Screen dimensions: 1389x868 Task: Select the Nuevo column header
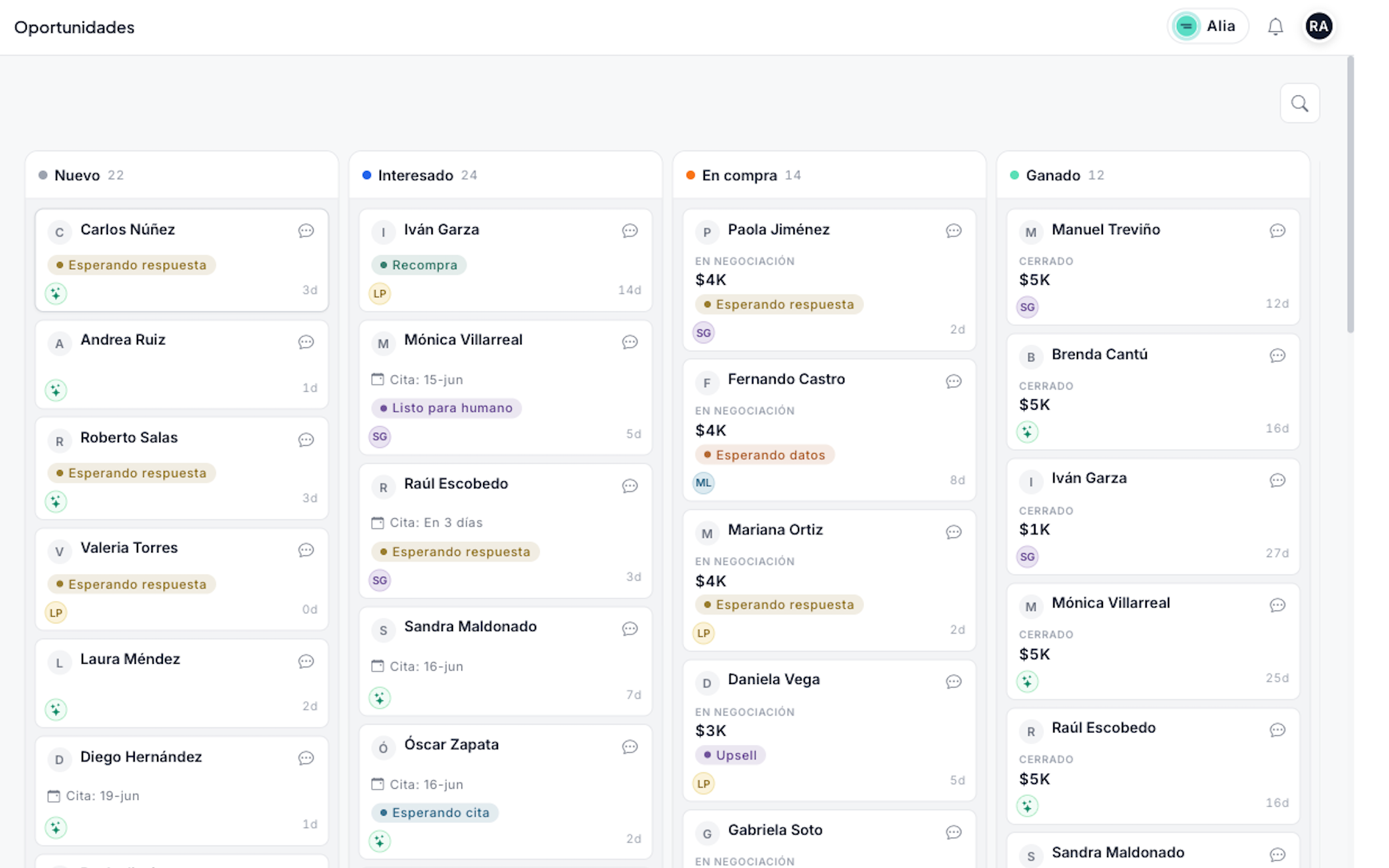tap(181, 175)
